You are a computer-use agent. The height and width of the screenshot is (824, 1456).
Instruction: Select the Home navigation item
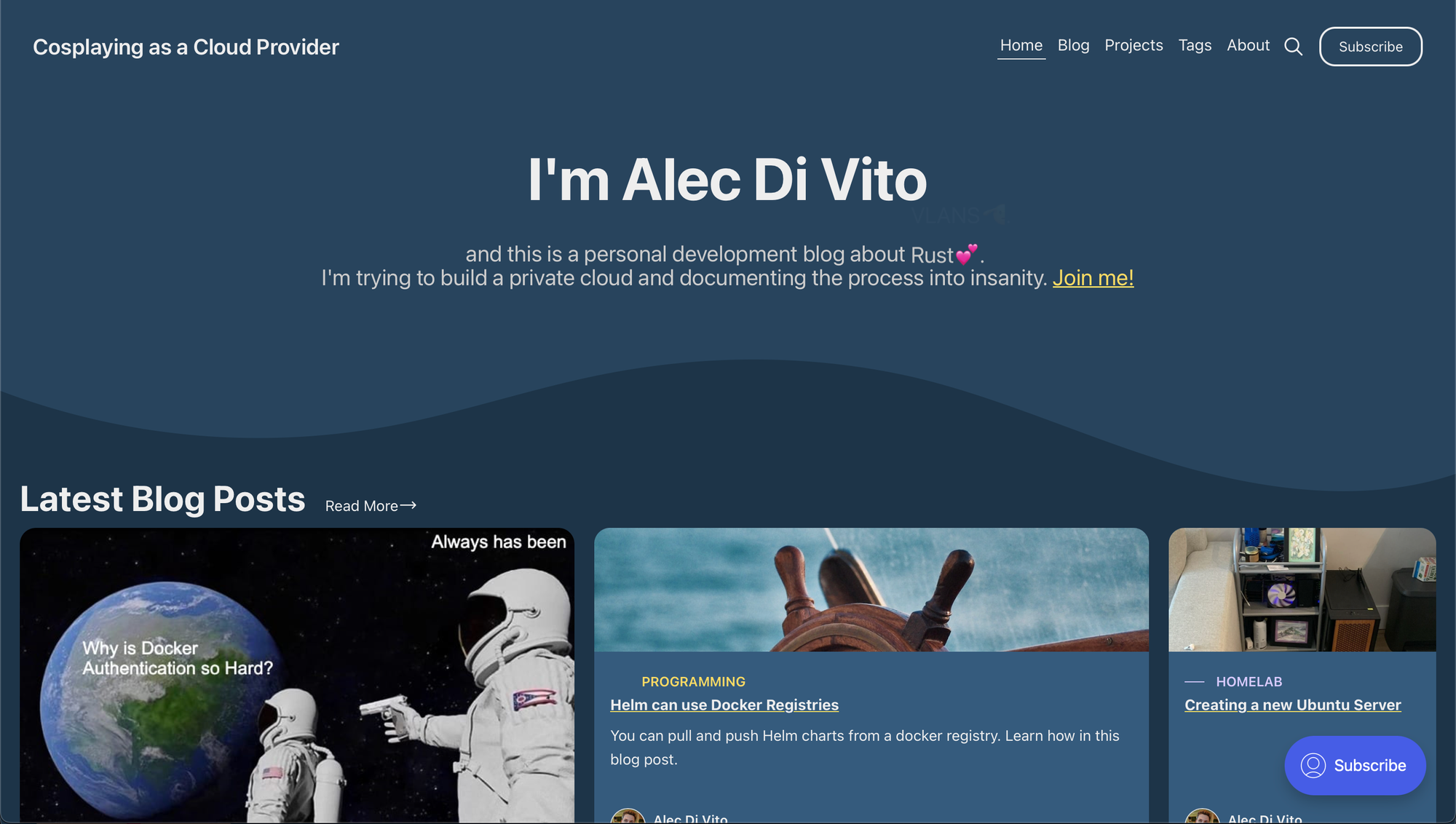click(1021, 45)
